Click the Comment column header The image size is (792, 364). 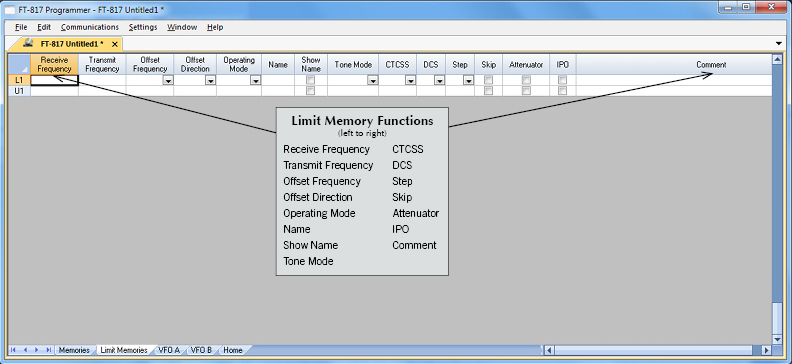674,65
